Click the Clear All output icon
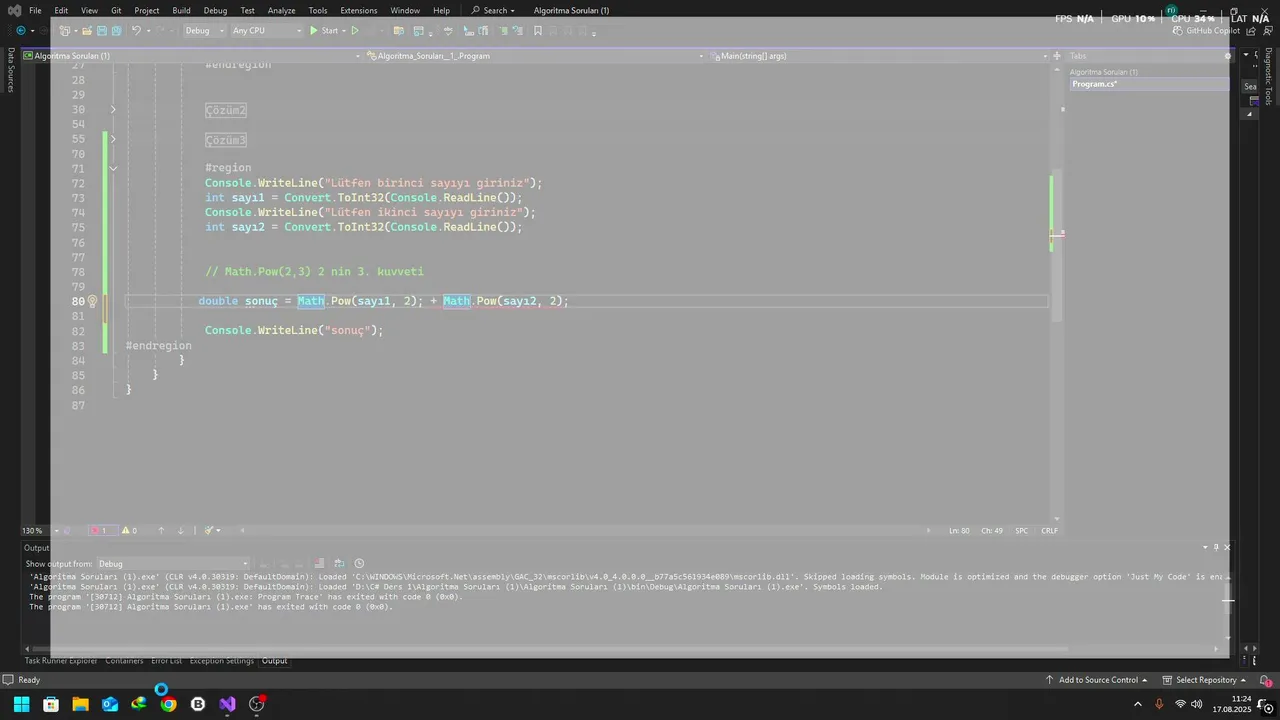Image resolution: width=1280 pixels, height=720 pixels. pyautogui.click(x=319, y=564)
